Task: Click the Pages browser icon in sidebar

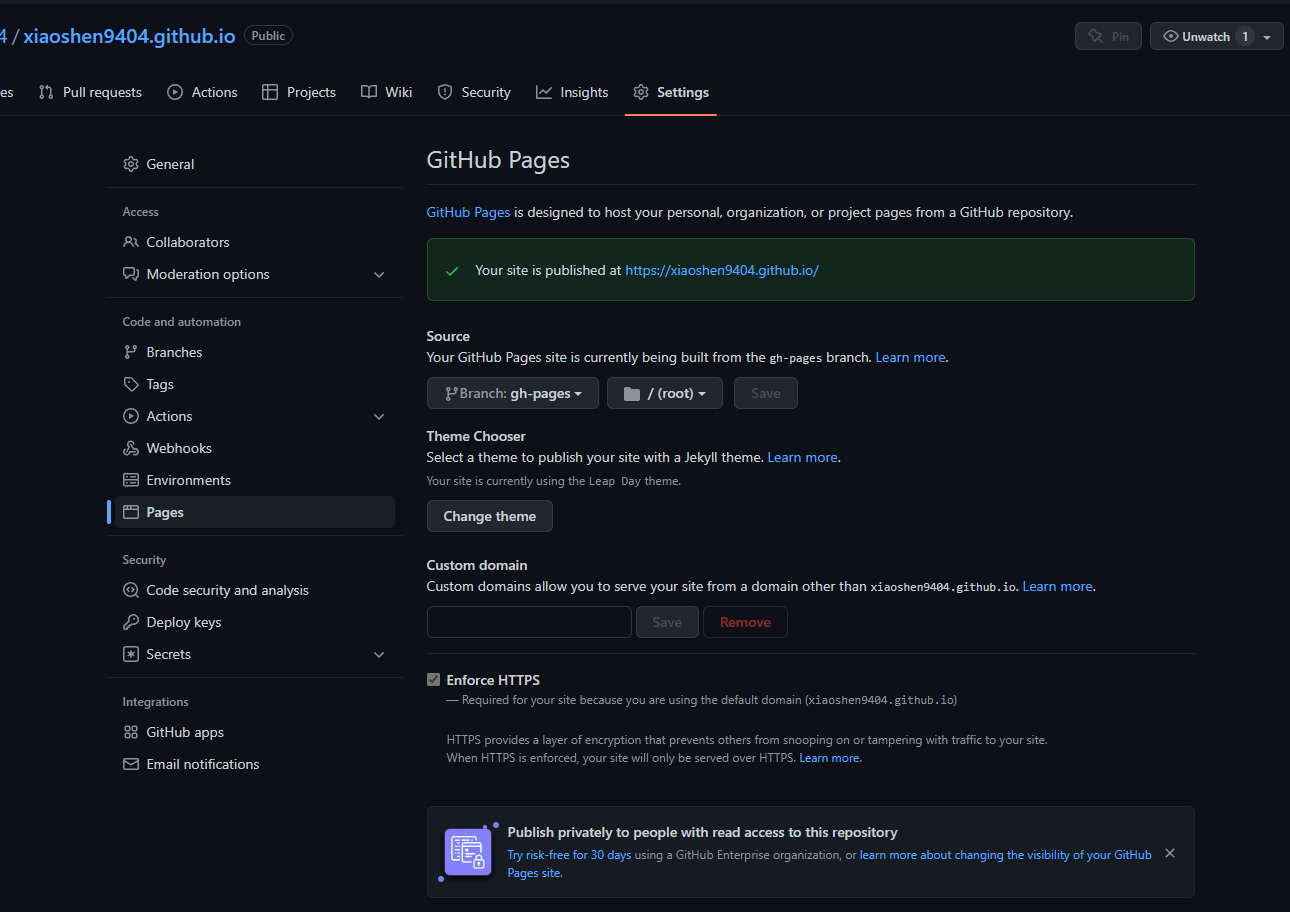Action: [x=131, y=512]
